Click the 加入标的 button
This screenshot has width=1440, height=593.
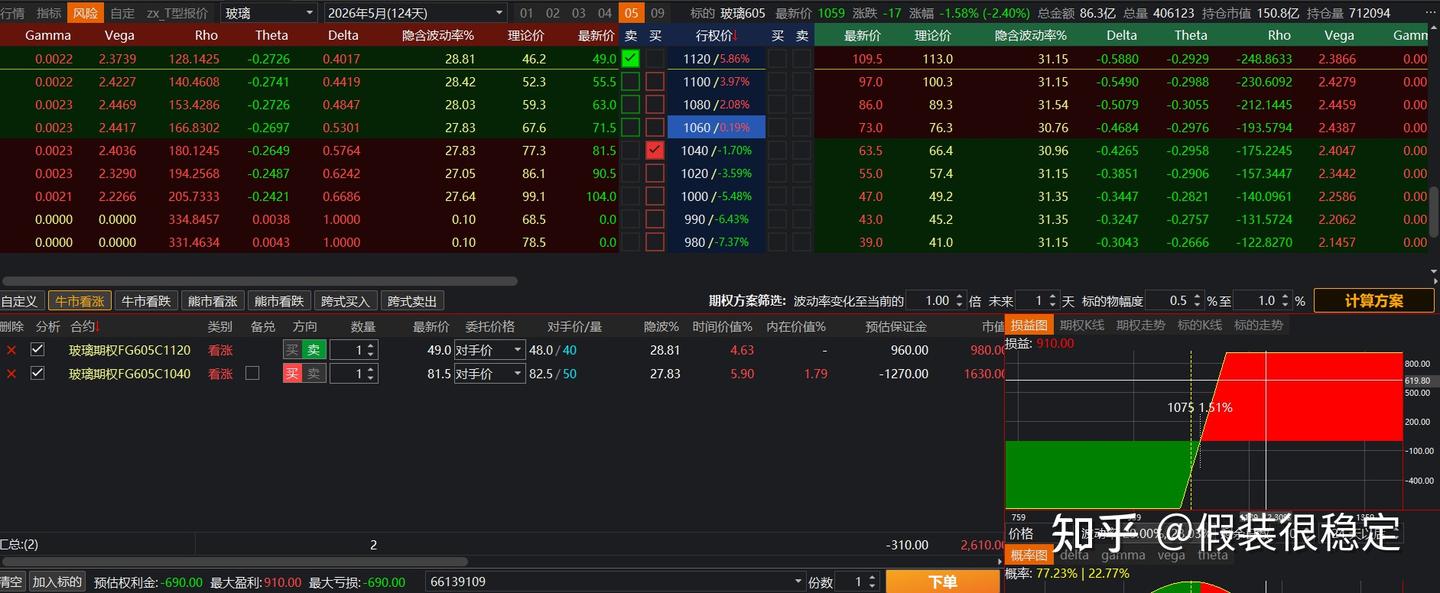tap(57, 582)
